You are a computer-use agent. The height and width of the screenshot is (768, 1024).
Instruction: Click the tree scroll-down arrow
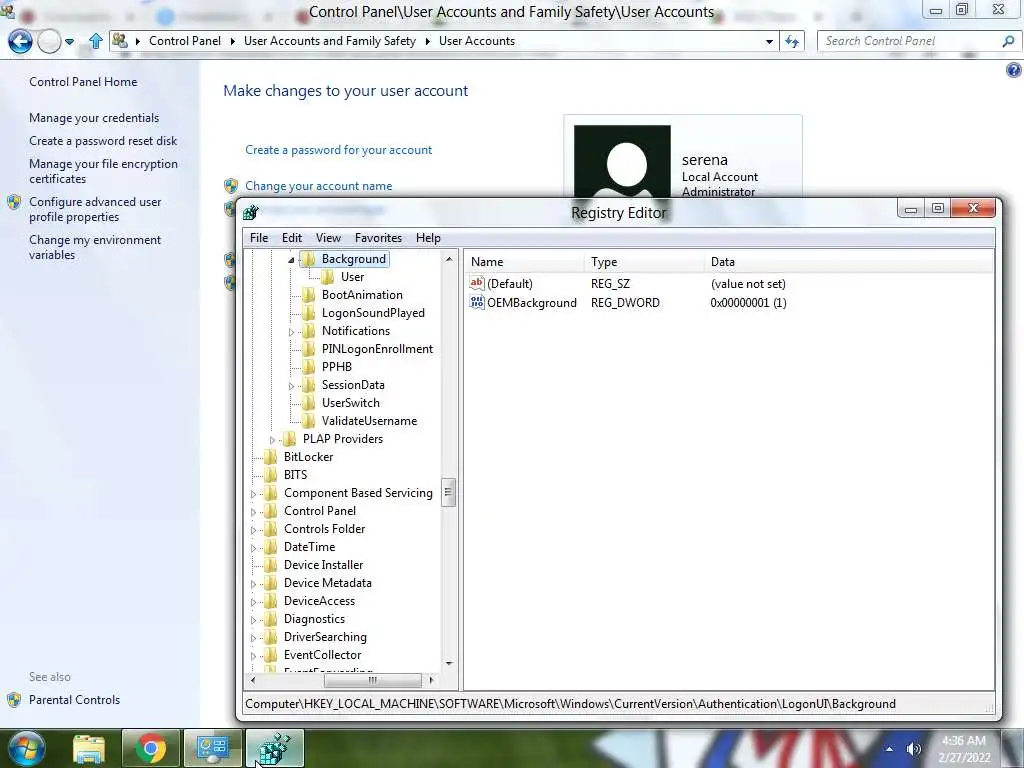(449, 664)
